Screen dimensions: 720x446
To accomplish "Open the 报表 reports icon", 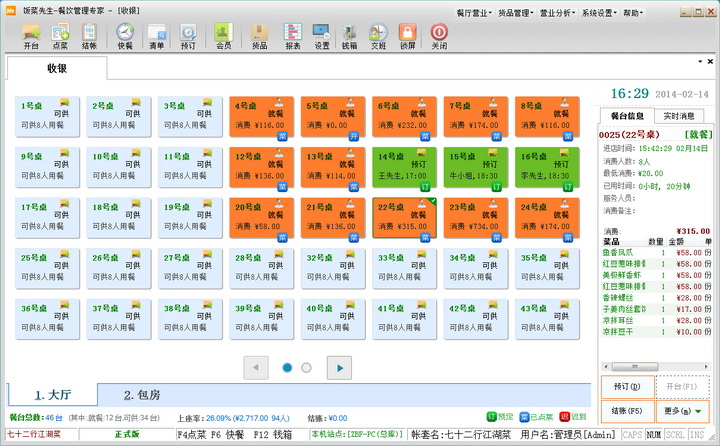I will (293, 36).
